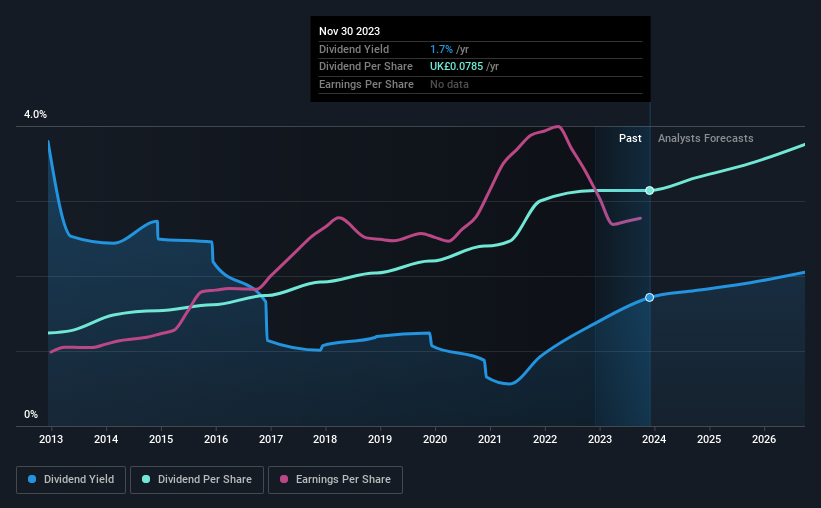
Task: Click the UK£0.0785 dividend per share value
Action: (x=457, y=67)
